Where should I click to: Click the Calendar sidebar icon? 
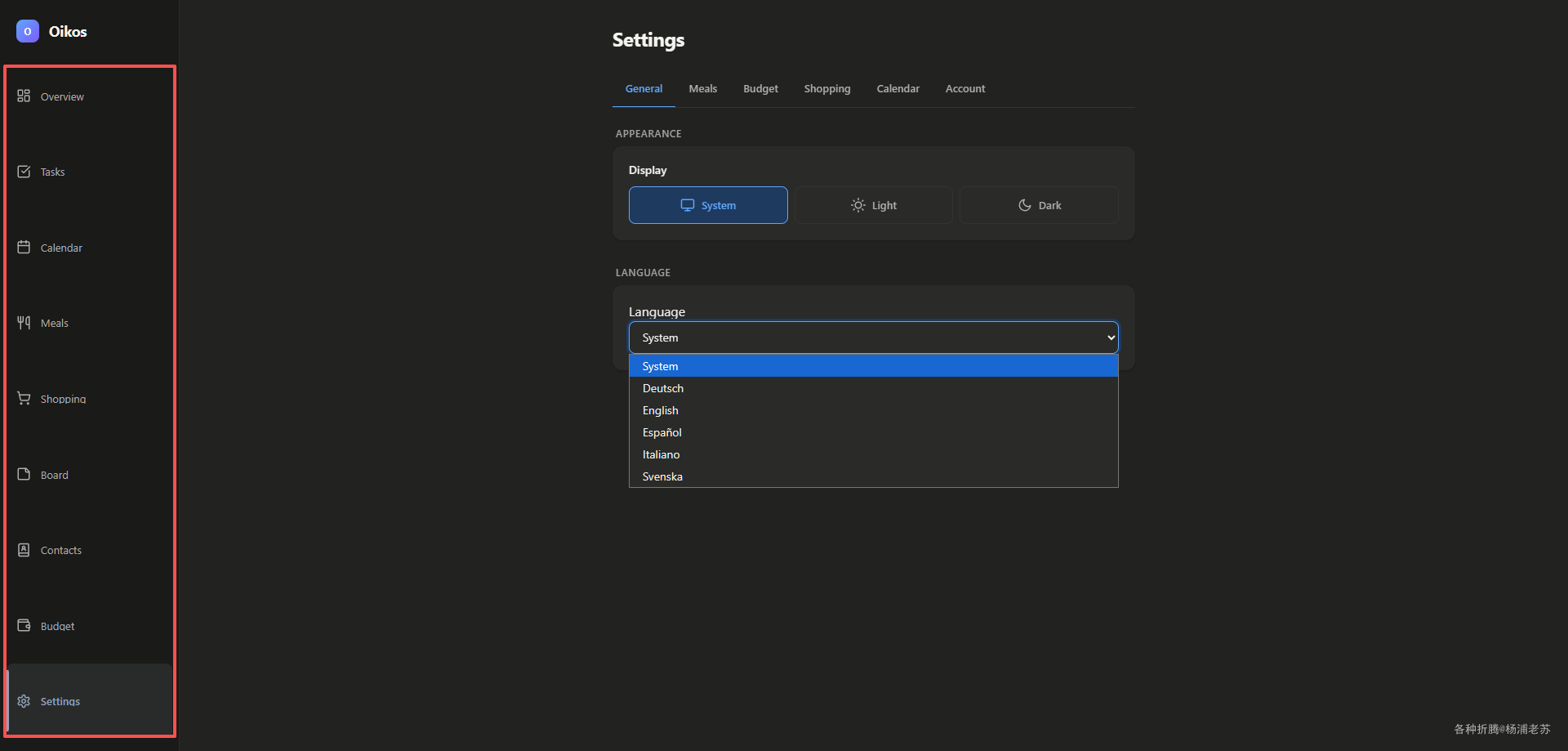click(x=24, y=248)
